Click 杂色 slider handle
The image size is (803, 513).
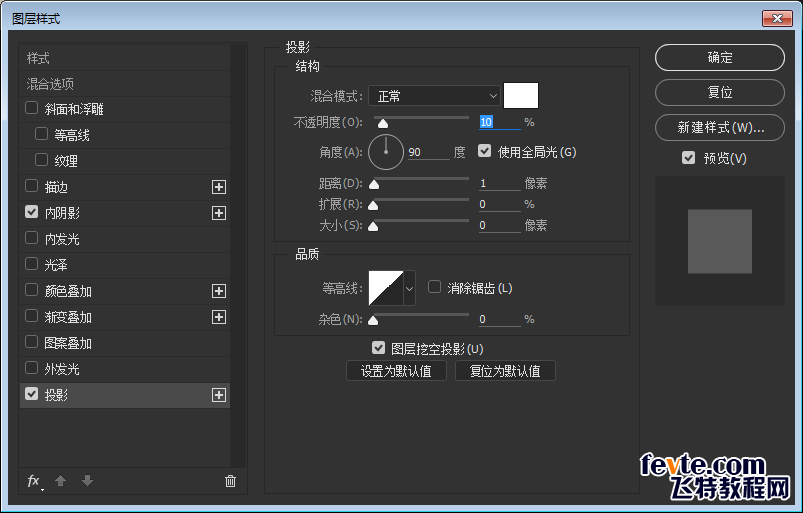[x=373, y=320]
